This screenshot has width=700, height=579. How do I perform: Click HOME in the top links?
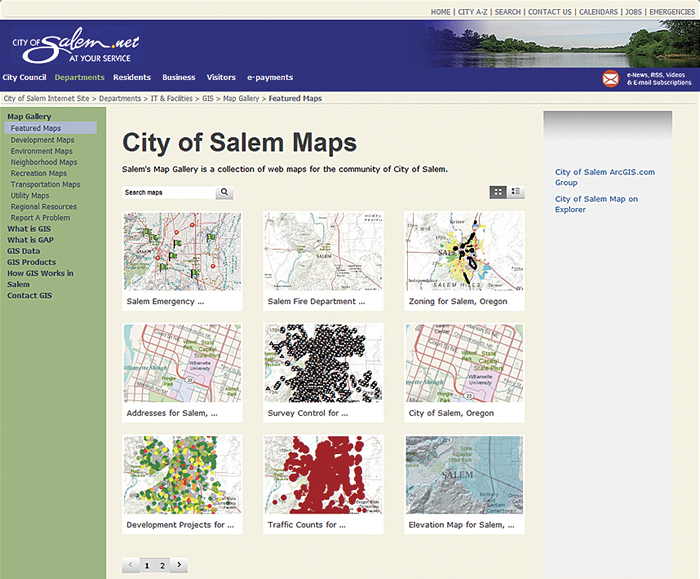pyautogui.click(x=440, y=12)
